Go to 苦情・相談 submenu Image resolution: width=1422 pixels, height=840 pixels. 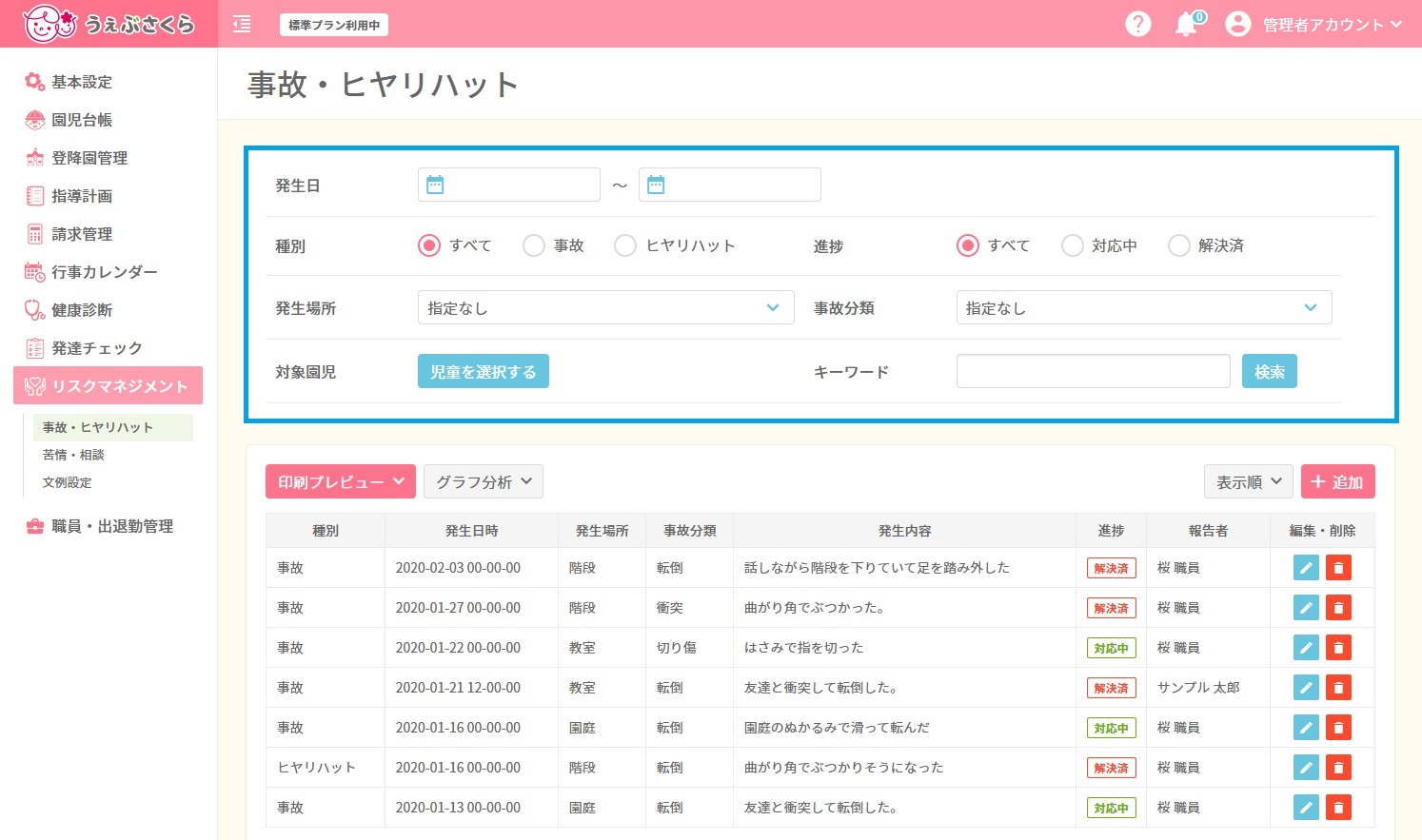73,455
